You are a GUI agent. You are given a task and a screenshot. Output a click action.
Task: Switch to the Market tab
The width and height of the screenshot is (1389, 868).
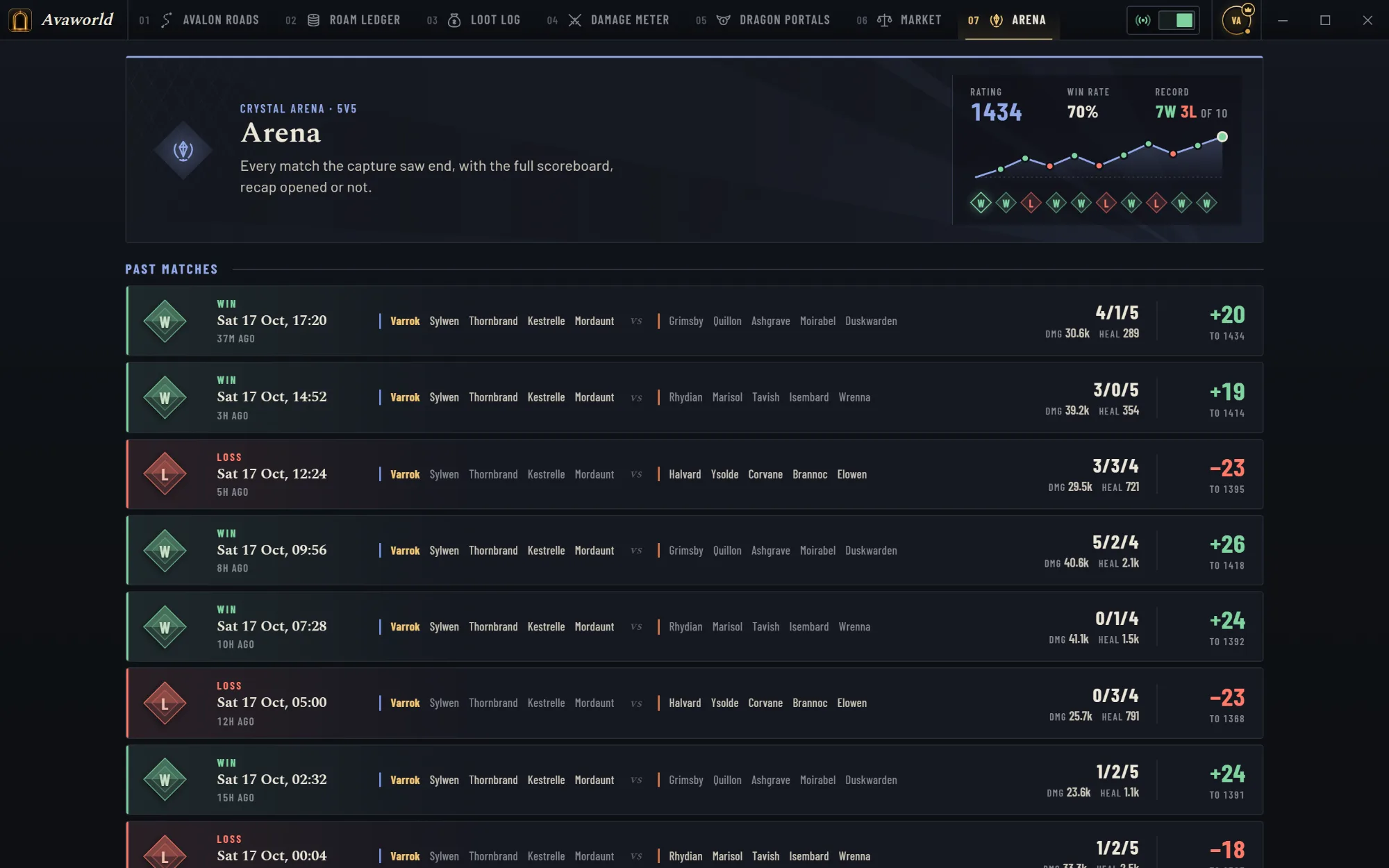click(899, 20)
